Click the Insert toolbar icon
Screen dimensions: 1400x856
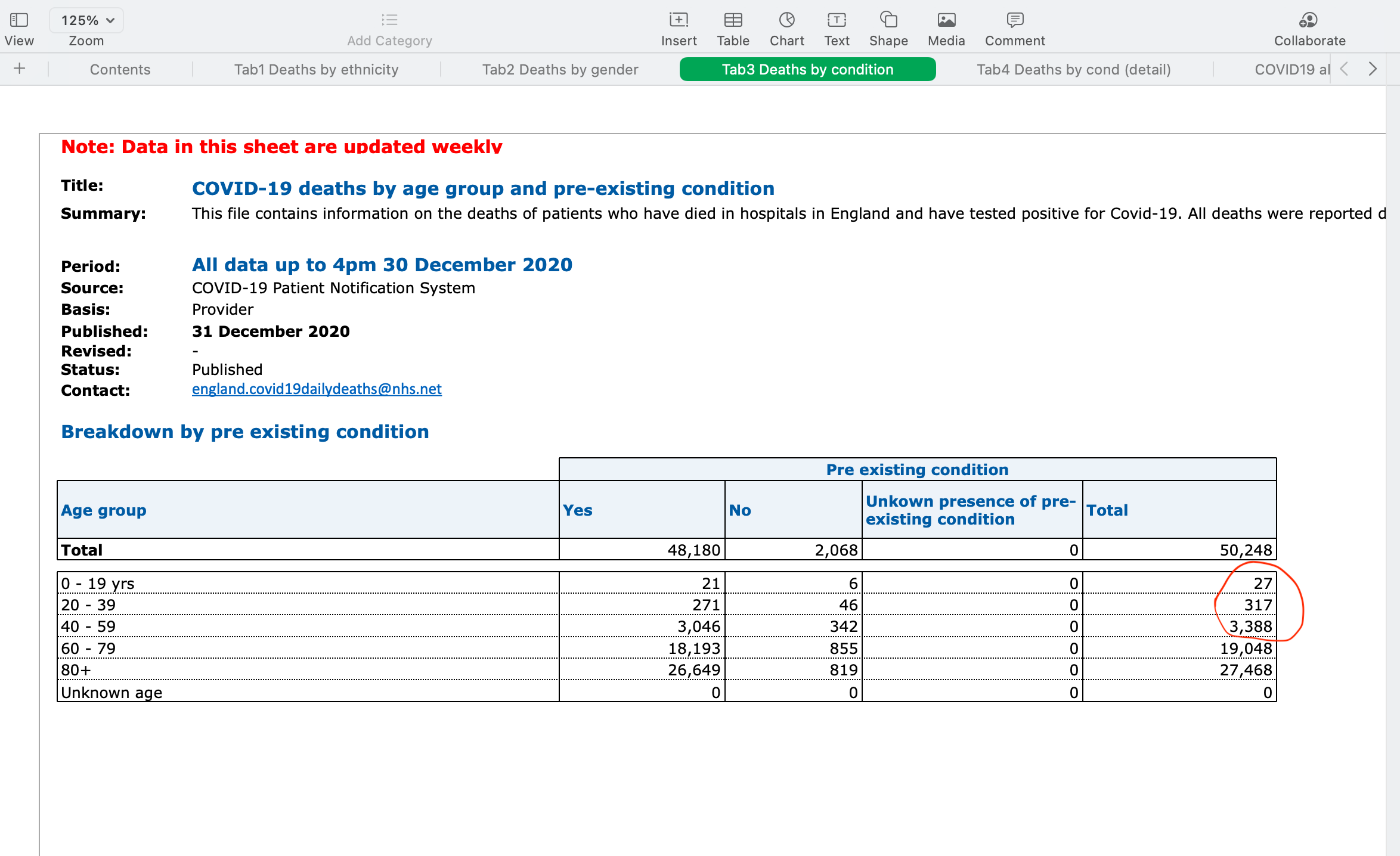(x=679, y=20)
